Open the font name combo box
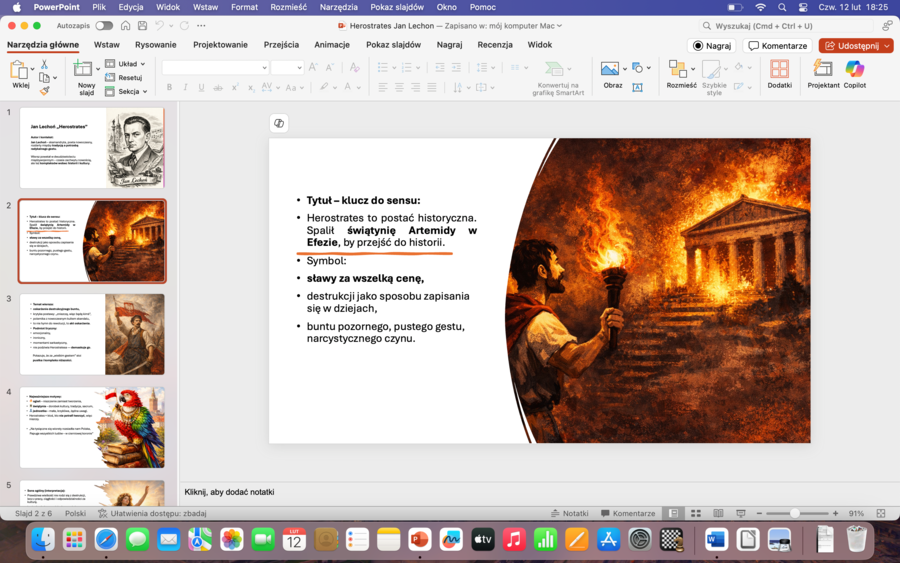The image size is (900, 563). 215,67
